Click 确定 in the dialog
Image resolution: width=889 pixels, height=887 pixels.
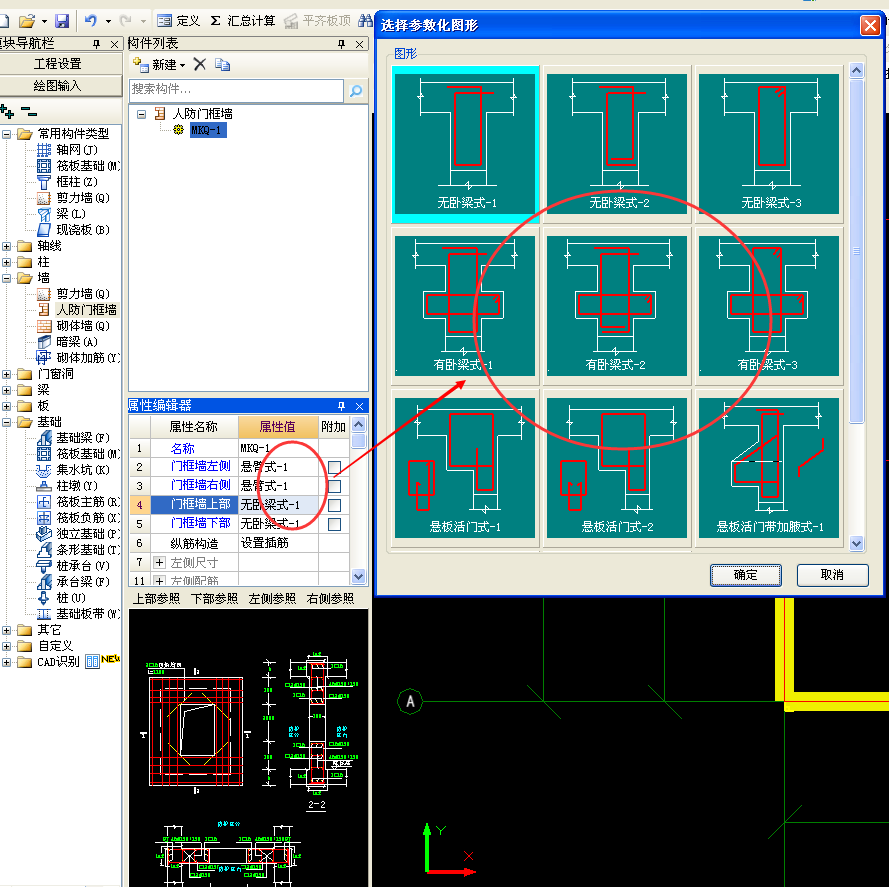pos(746,575)
